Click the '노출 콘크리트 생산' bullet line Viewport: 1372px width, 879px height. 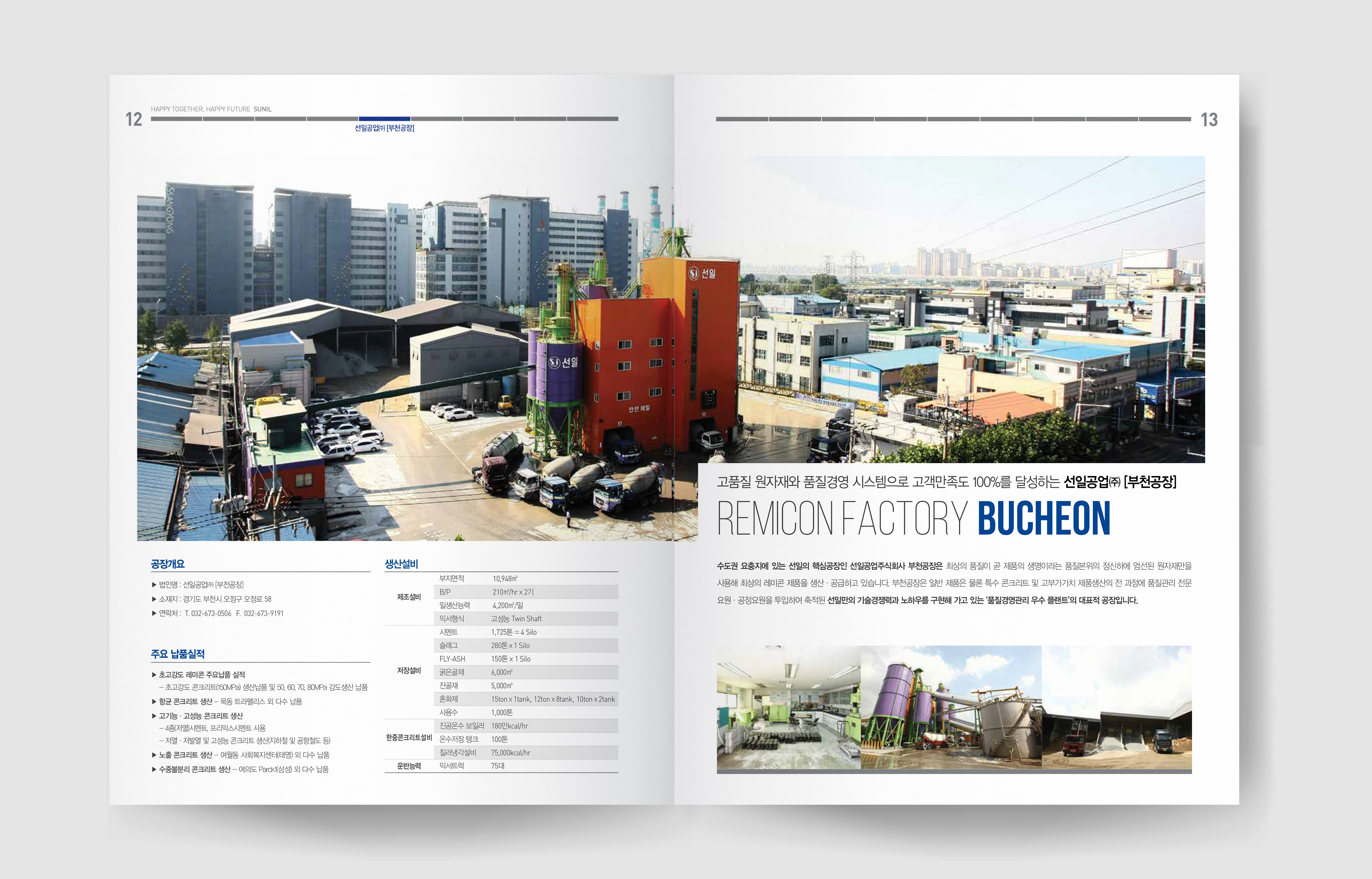click(x=240, y=755)
